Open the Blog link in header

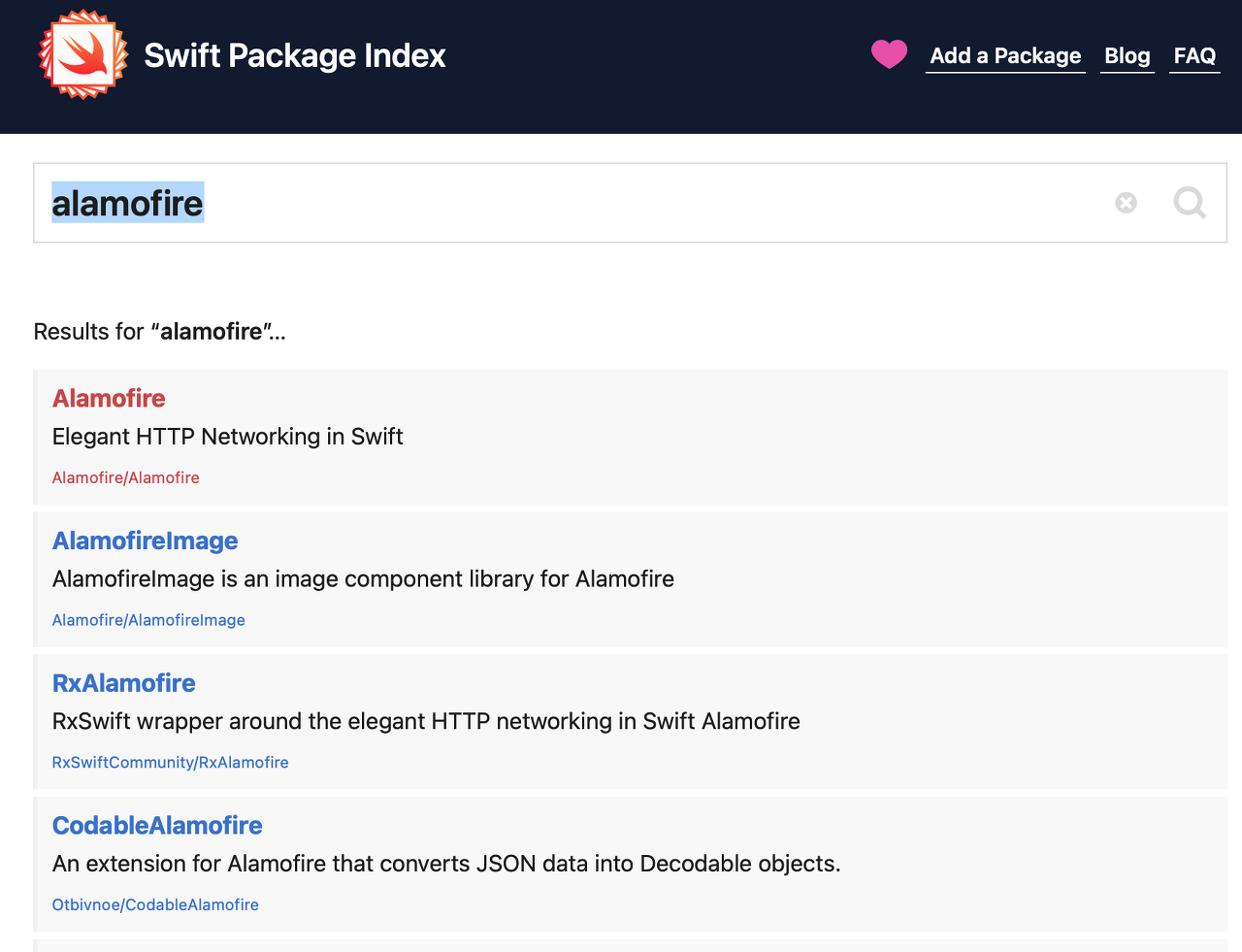pyautogui.click(x=1128, y=56)
